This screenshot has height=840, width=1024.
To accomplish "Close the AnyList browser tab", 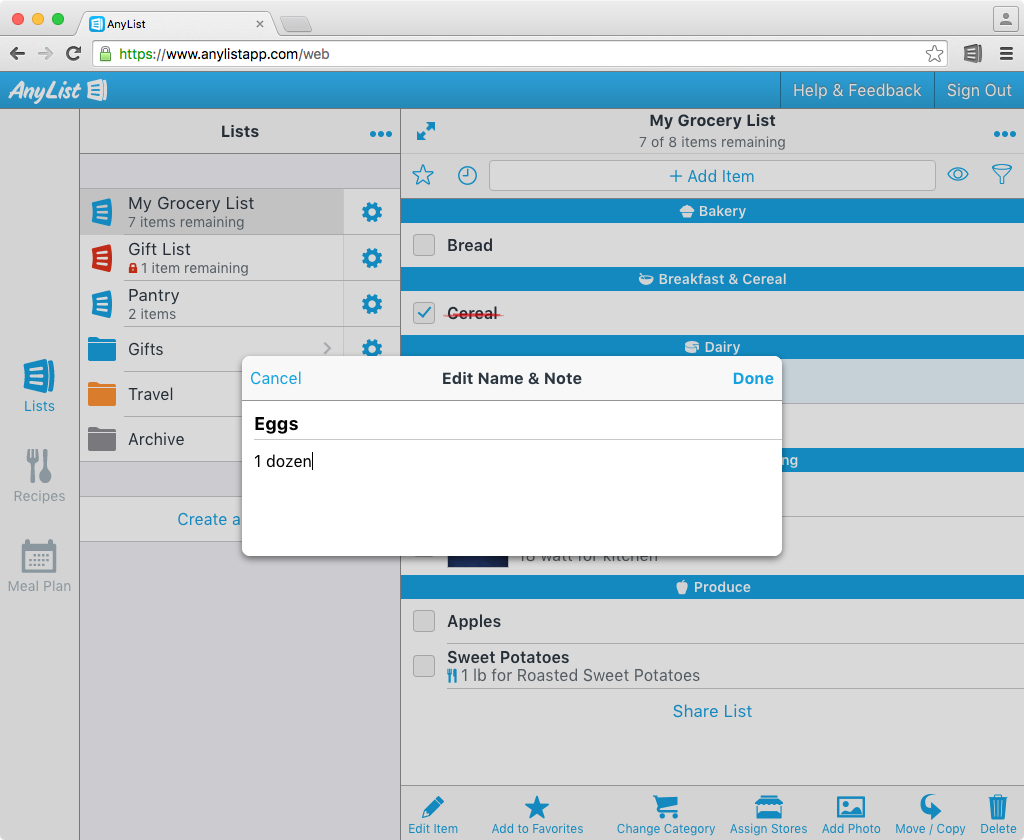I will pos(260,24).
